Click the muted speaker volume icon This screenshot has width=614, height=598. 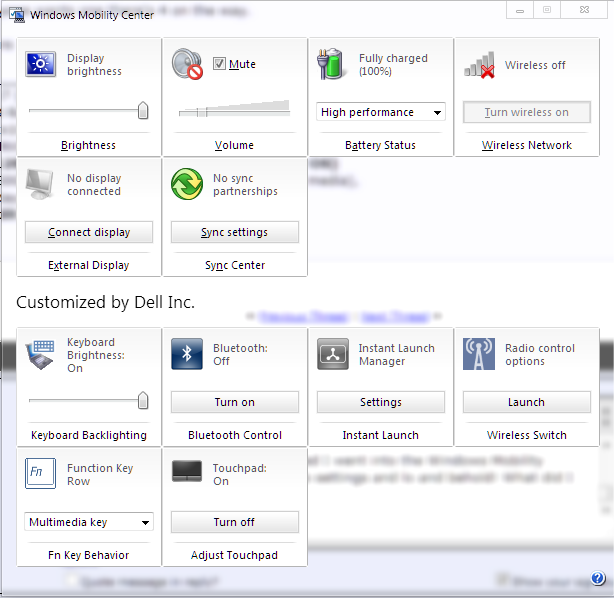tap(187, 64)
